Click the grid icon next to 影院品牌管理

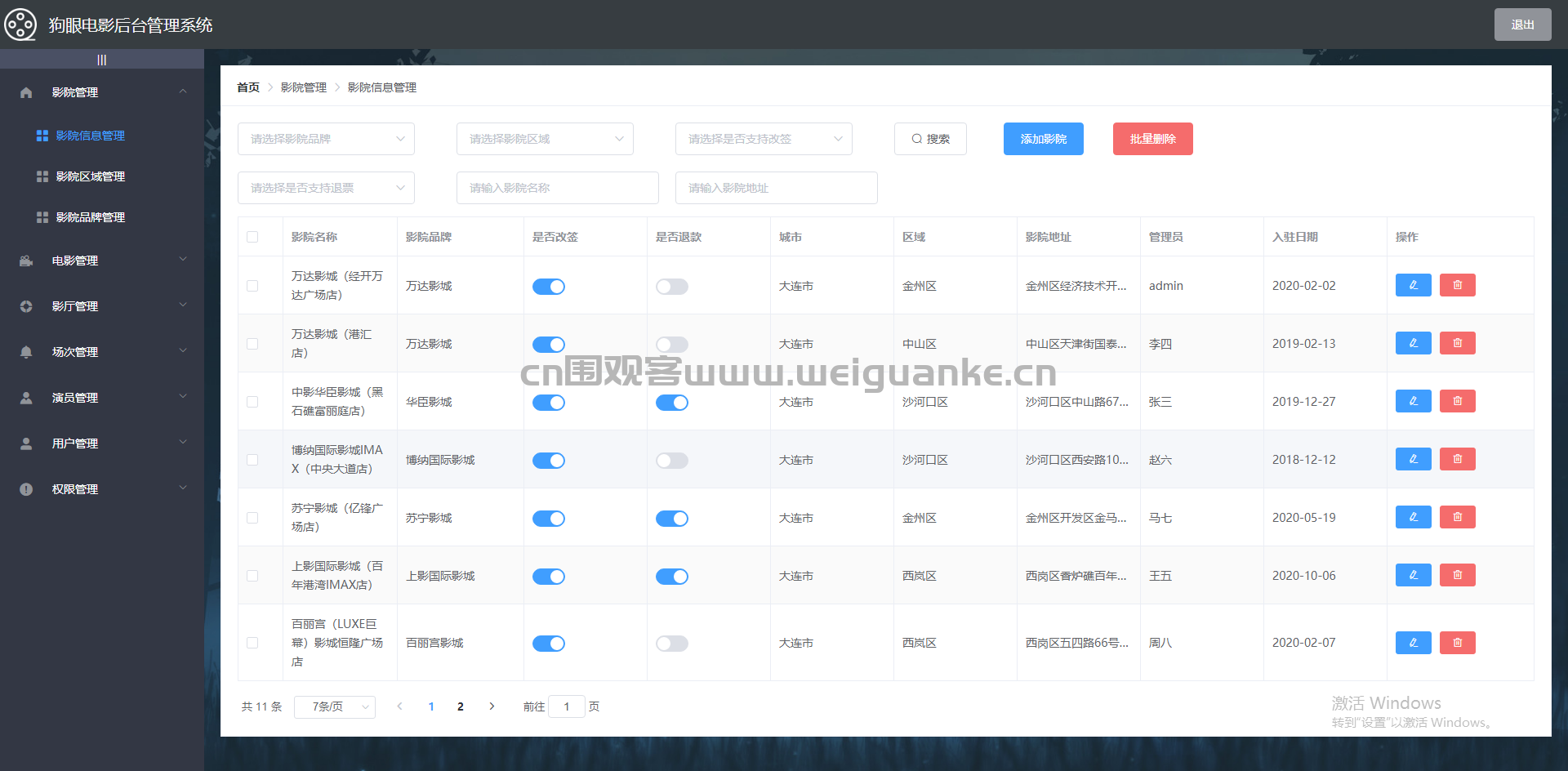pos(42,217)
